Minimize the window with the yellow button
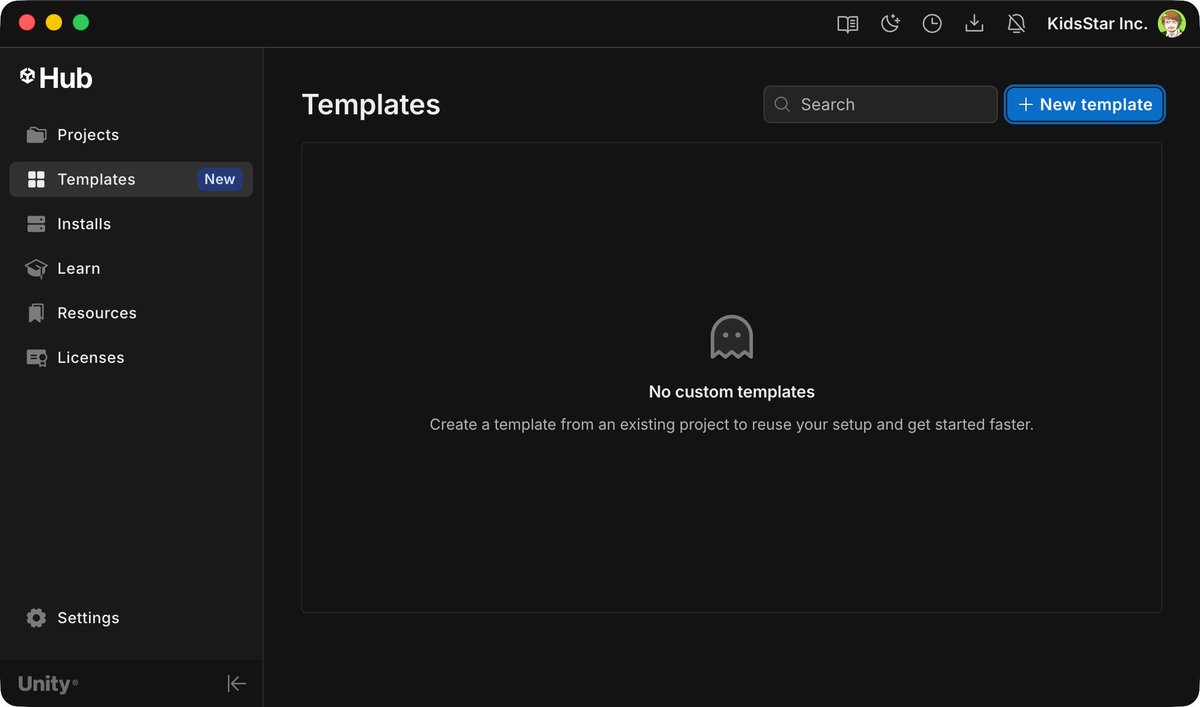The width and height of the screenshot is (1200, 707). pos(54,23)
